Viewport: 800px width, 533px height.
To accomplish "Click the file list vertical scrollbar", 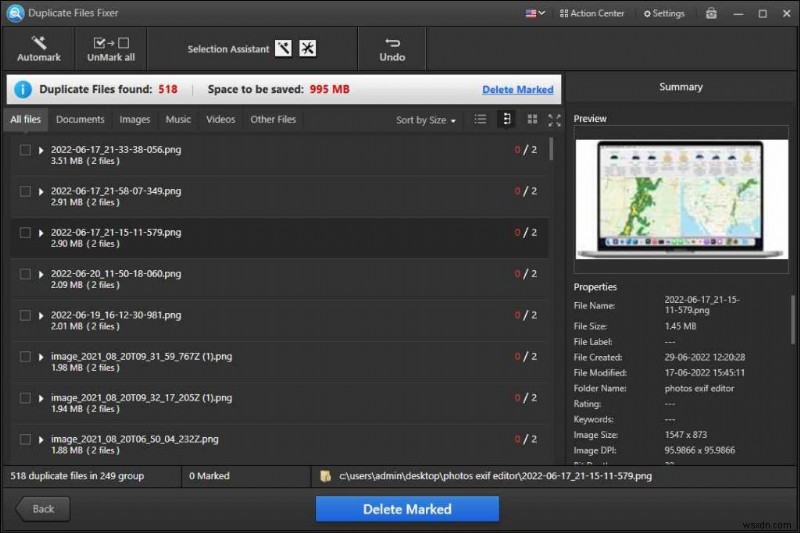I will pyautogui.click(x=551, y=149).
